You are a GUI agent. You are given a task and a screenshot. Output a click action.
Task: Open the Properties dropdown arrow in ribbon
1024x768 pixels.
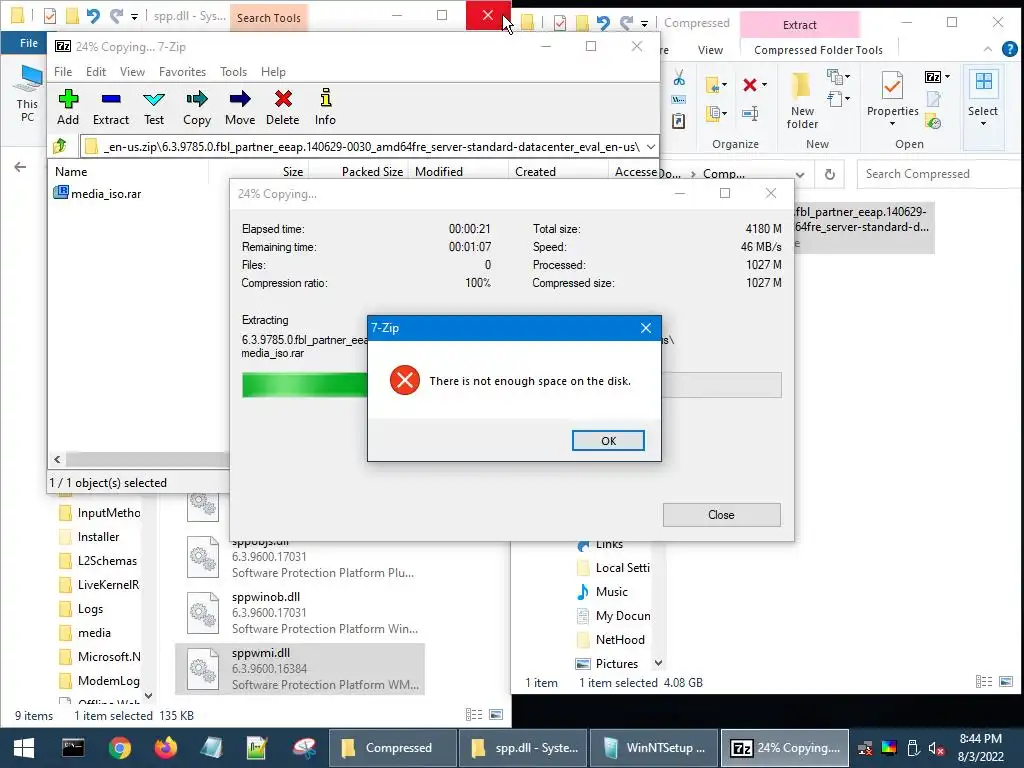pos(892,123)
